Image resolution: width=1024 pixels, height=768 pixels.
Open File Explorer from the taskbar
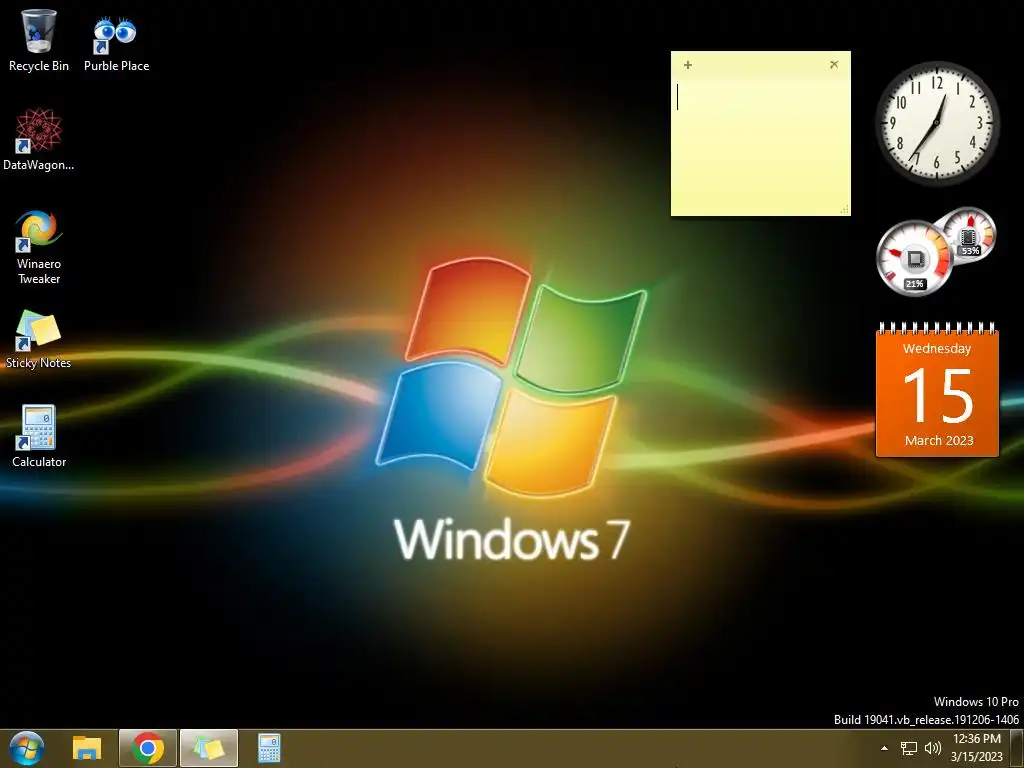tap(87, 748)
